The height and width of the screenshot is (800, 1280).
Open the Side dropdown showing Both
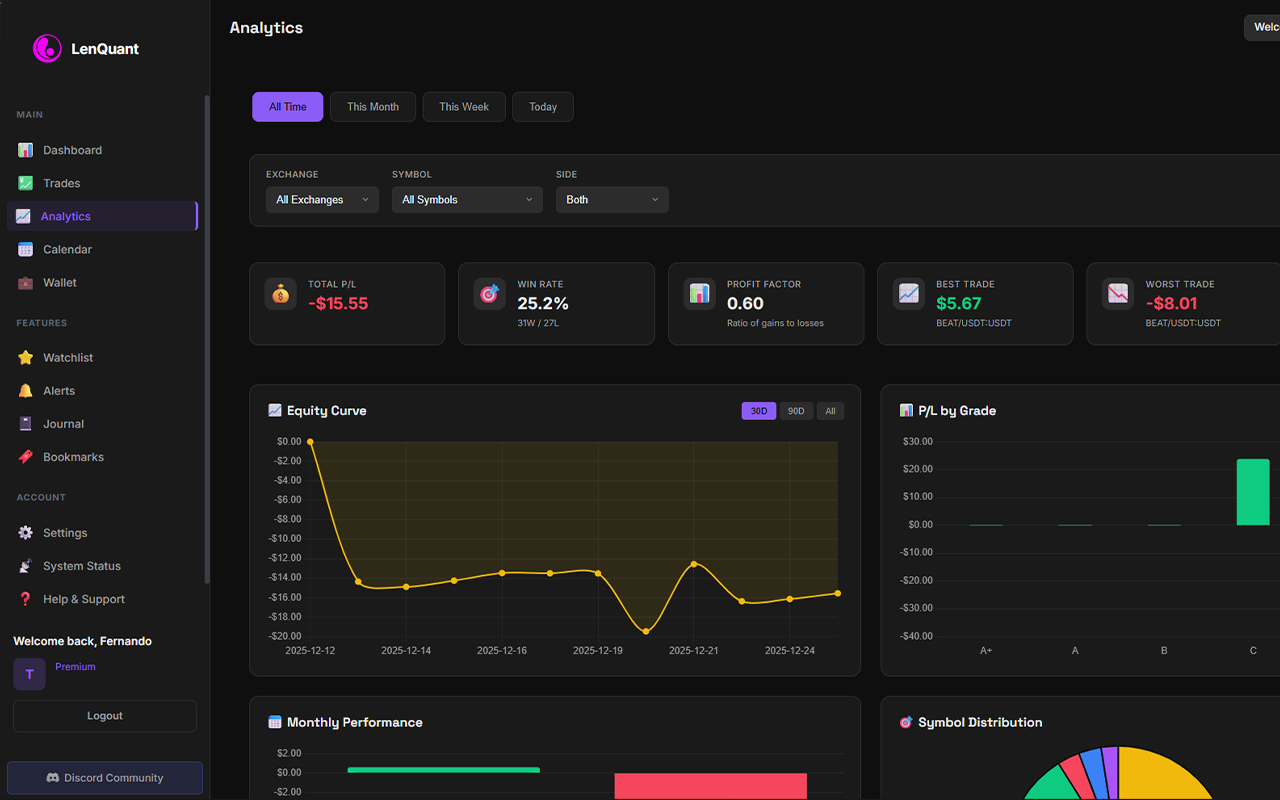point(611,199)
